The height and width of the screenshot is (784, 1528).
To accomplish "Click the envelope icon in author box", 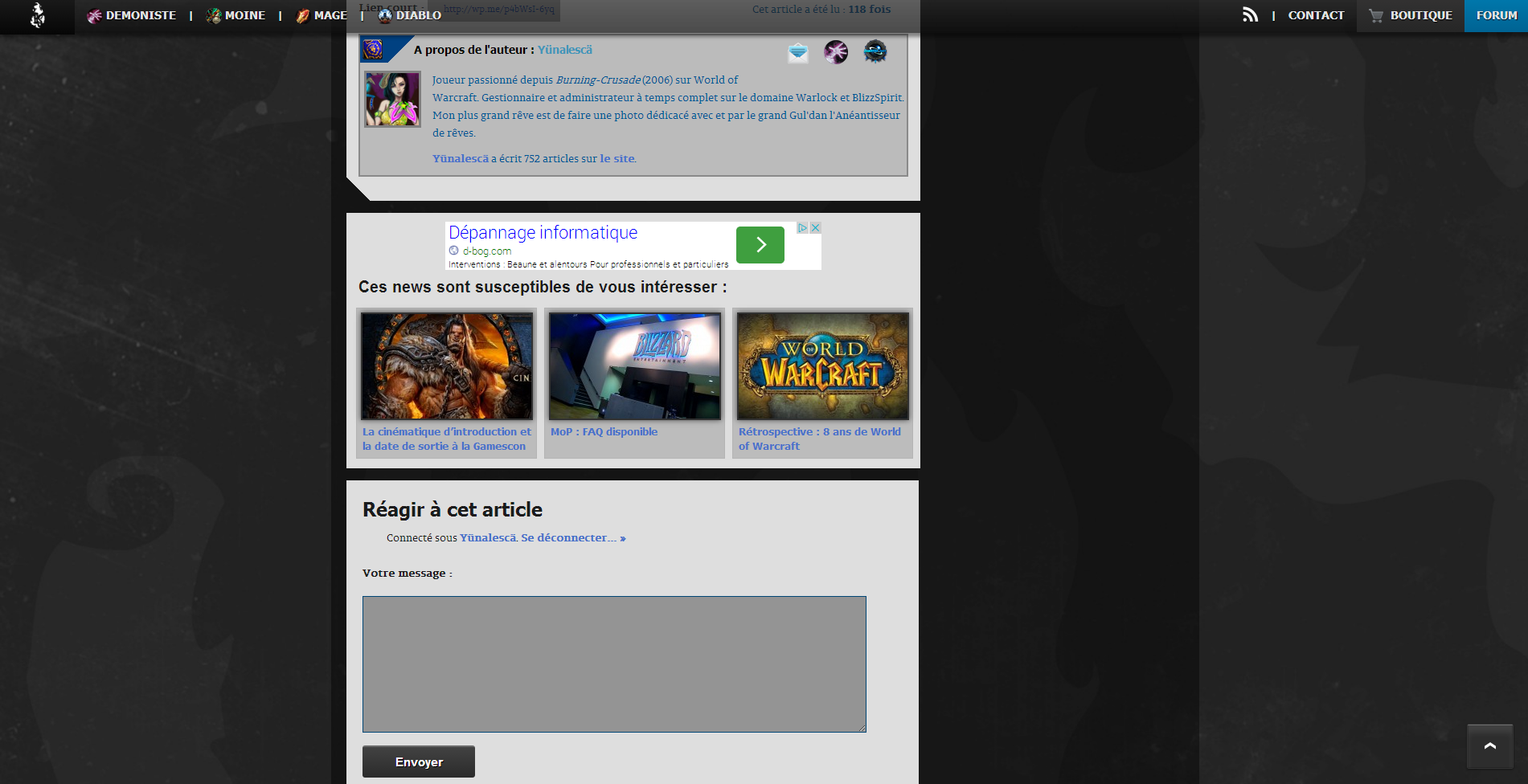I will point(798,53).
